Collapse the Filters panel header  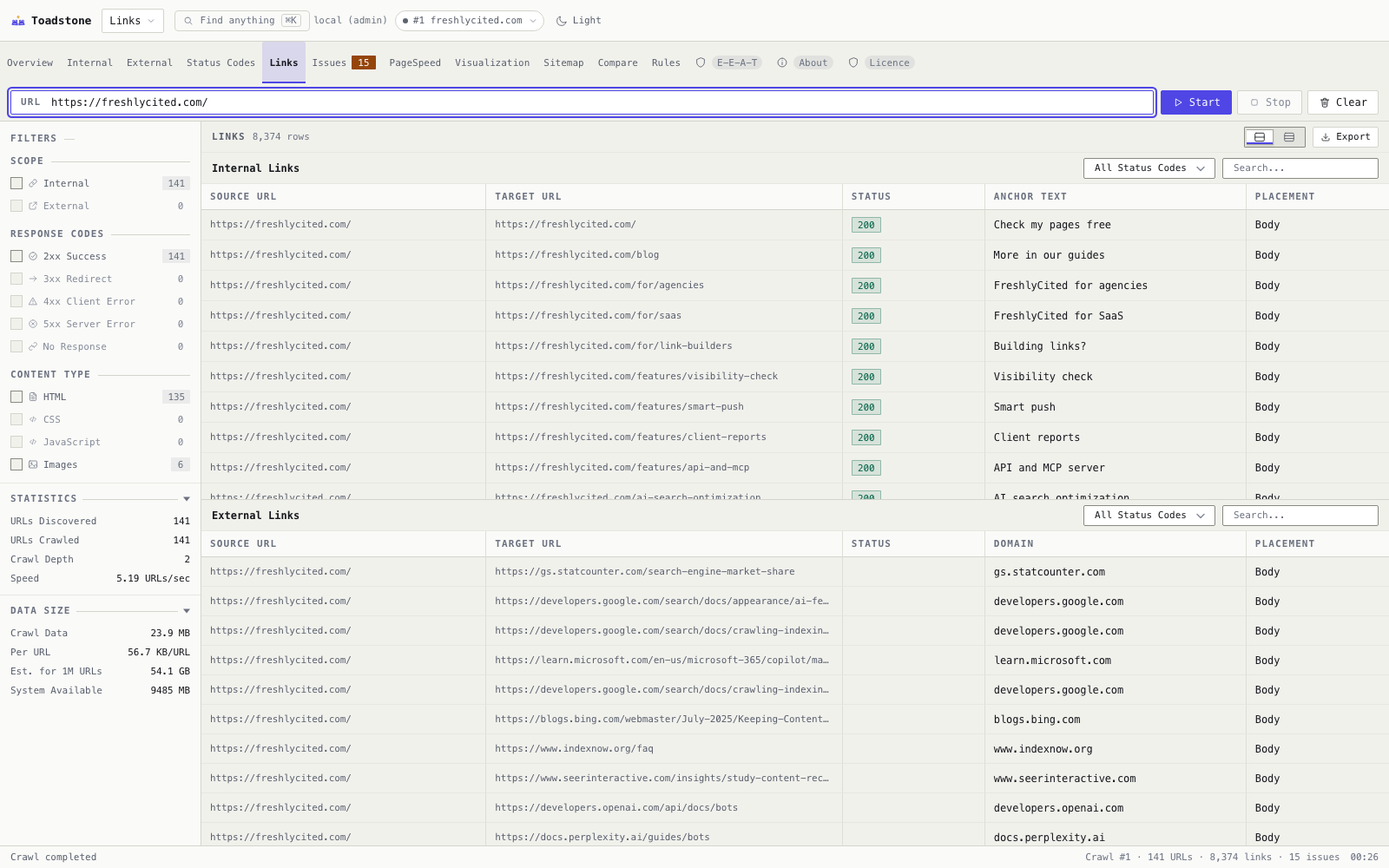pyautogui.click(x=43, y=138)
